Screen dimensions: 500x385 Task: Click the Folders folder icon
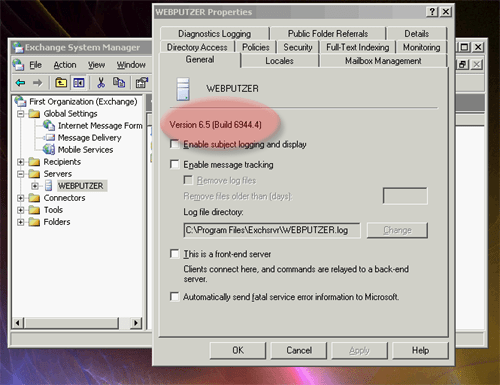click(x=34, y=222)
